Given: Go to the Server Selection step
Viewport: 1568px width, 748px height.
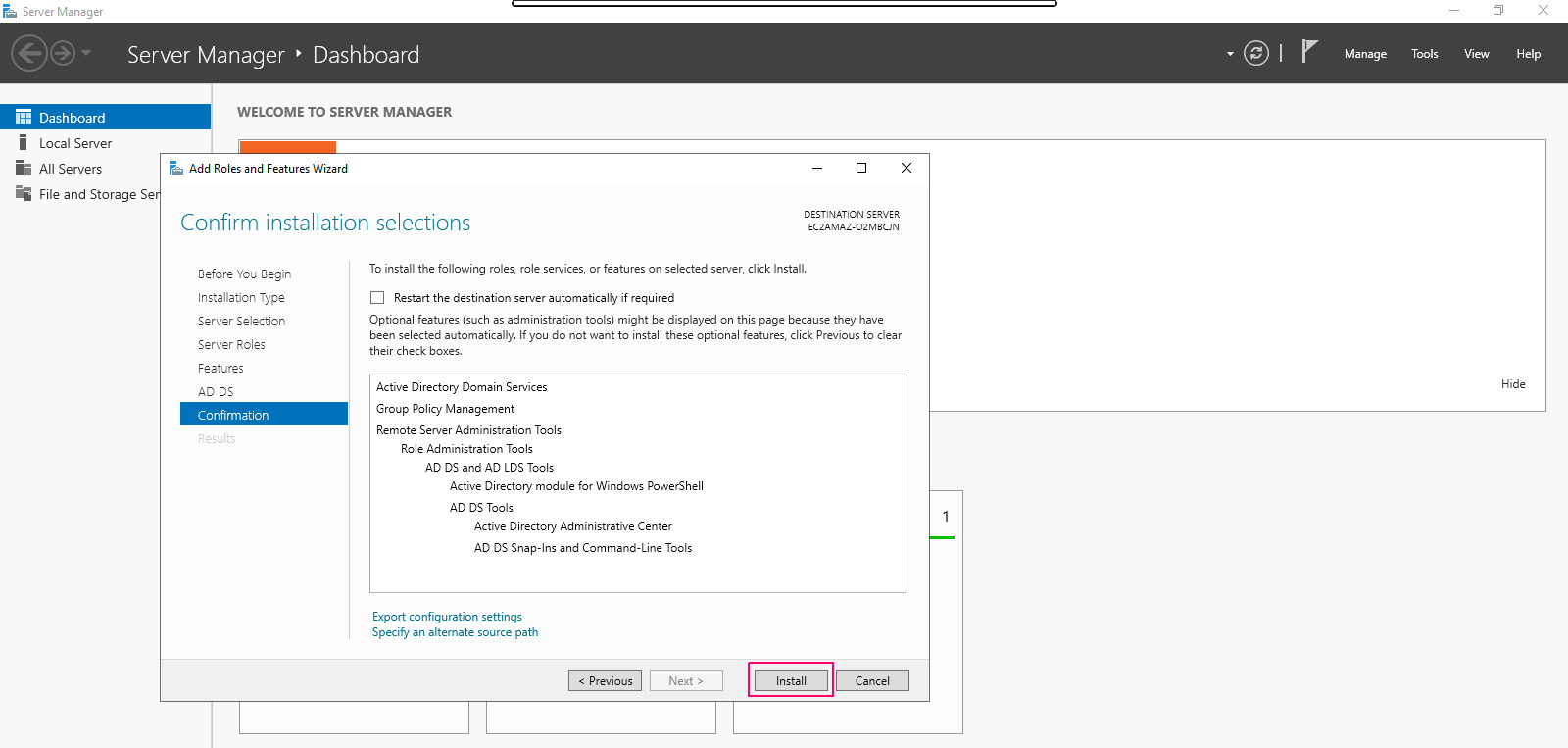Looking at the screenshot, I should click(x=241, y=321).
